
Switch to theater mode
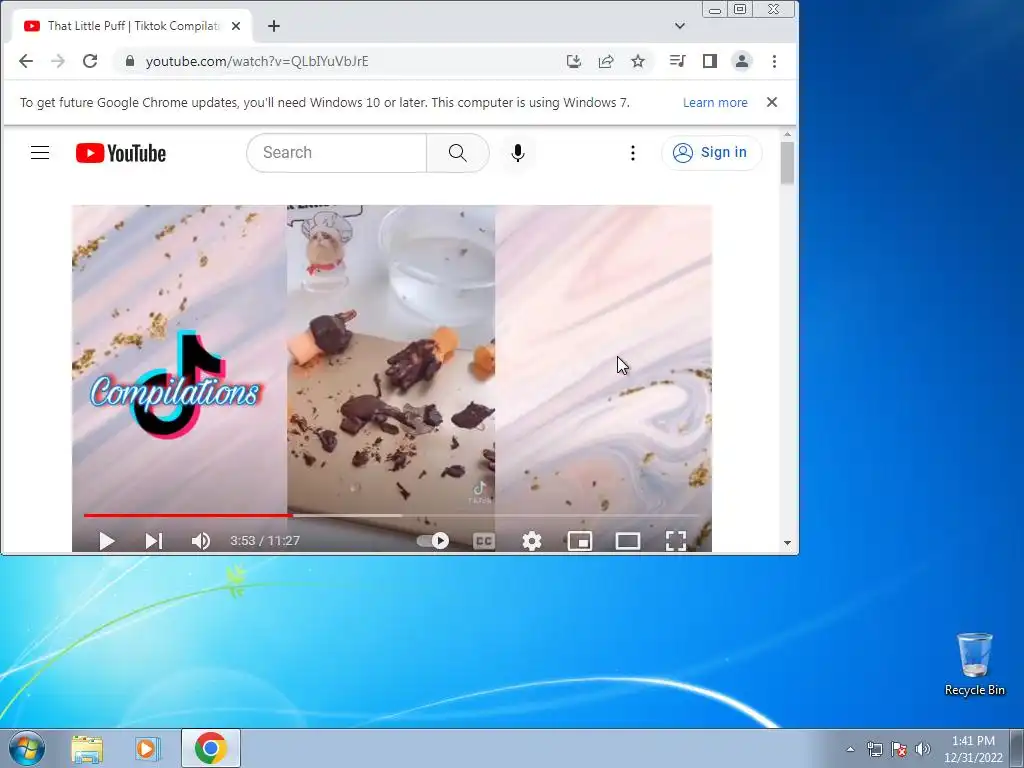pyautogui.click(x=628, y=541)
